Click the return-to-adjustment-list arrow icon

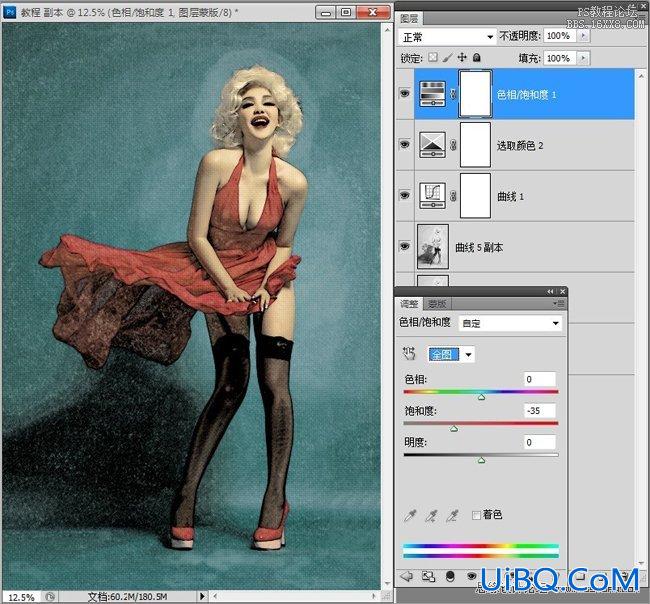click(406, 576)
